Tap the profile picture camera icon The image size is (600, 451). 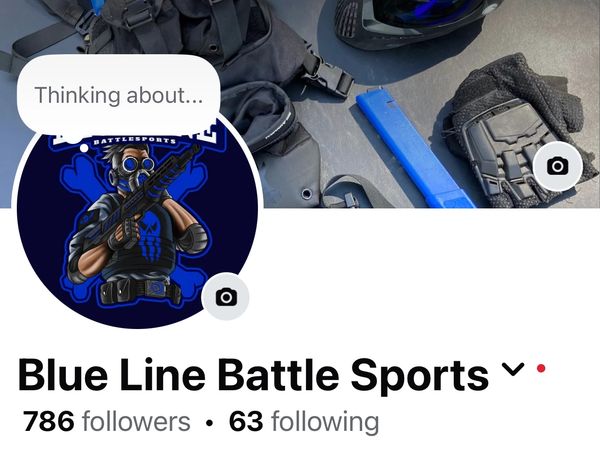tap(226, 297)
